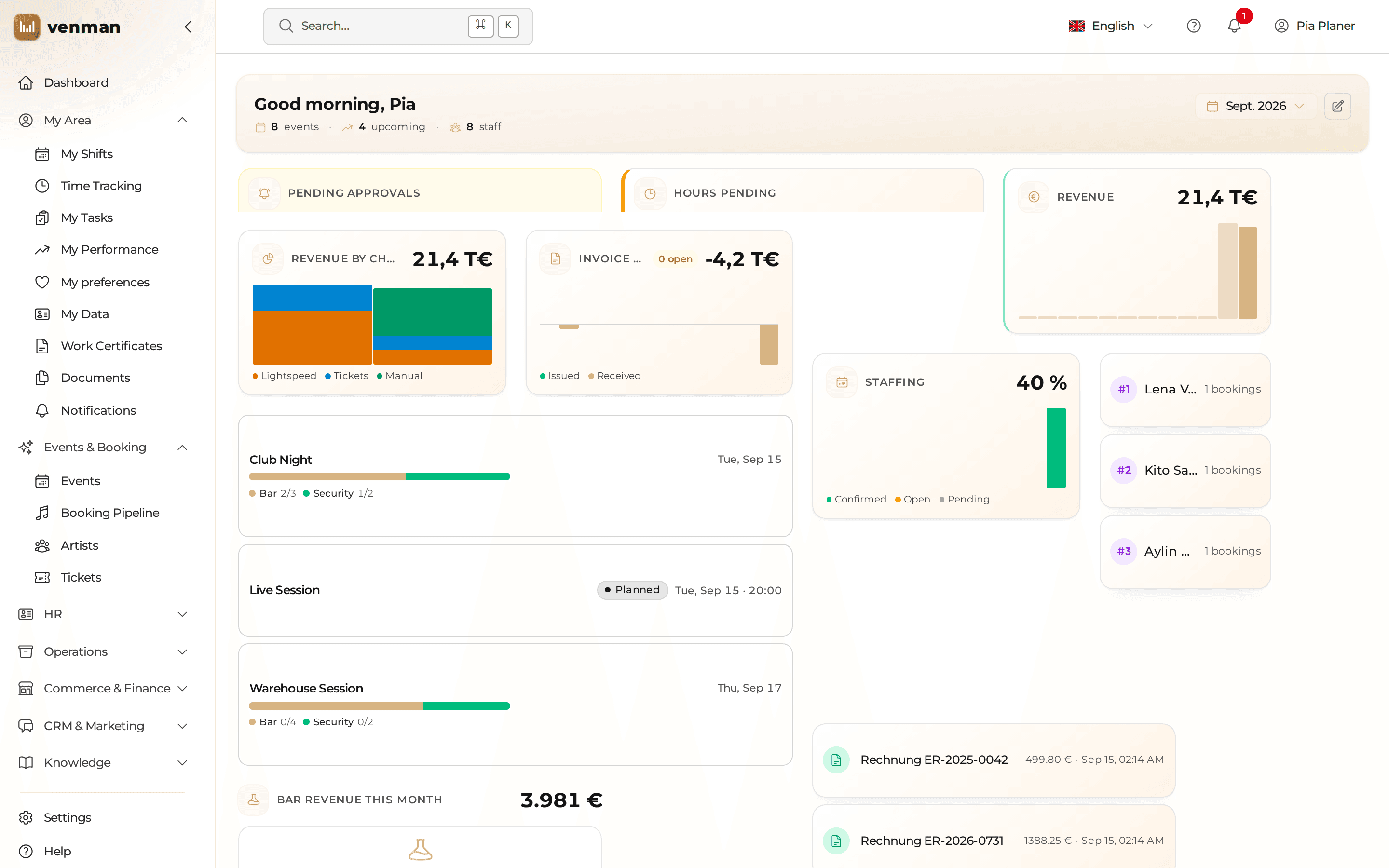Click the Time Tracking clock icon
Viewport: 1389px width, 868px height.
click(42, 186)
